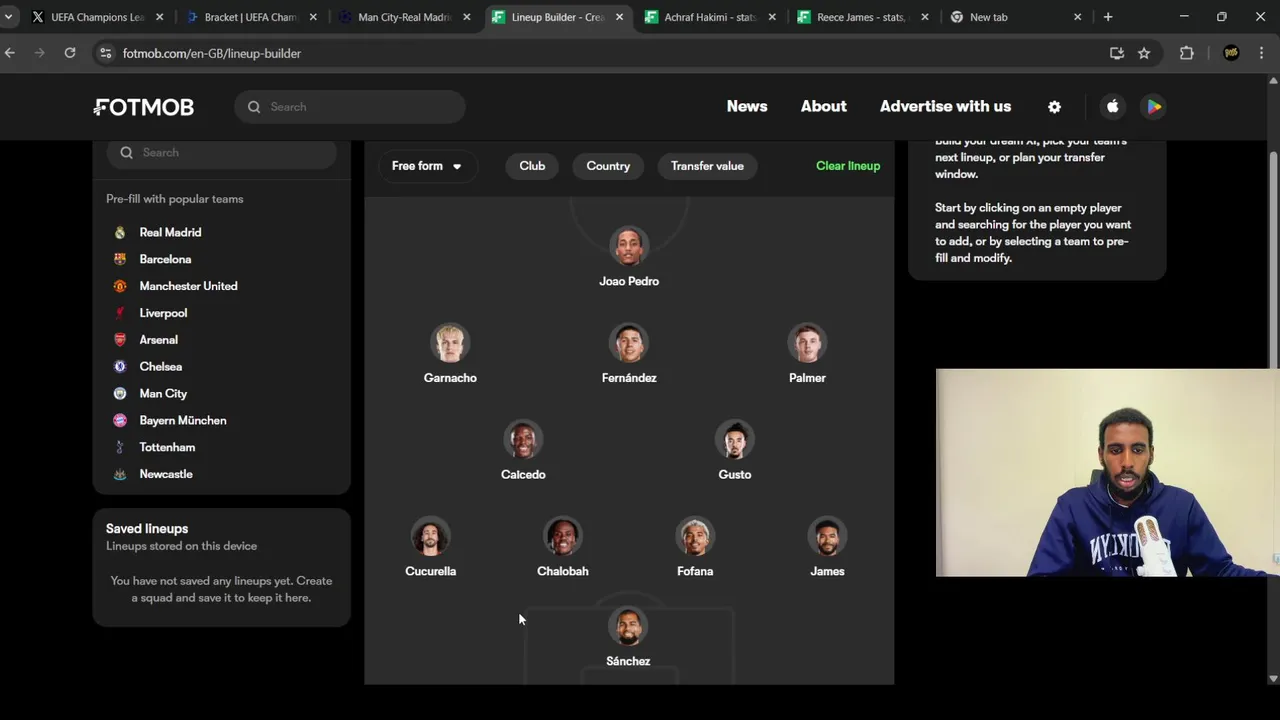The height and width of the screenshot is (720, 1280).
Task: Open the Apple App Store icon
Action: pyautogui.click(x=1112, y=107)
